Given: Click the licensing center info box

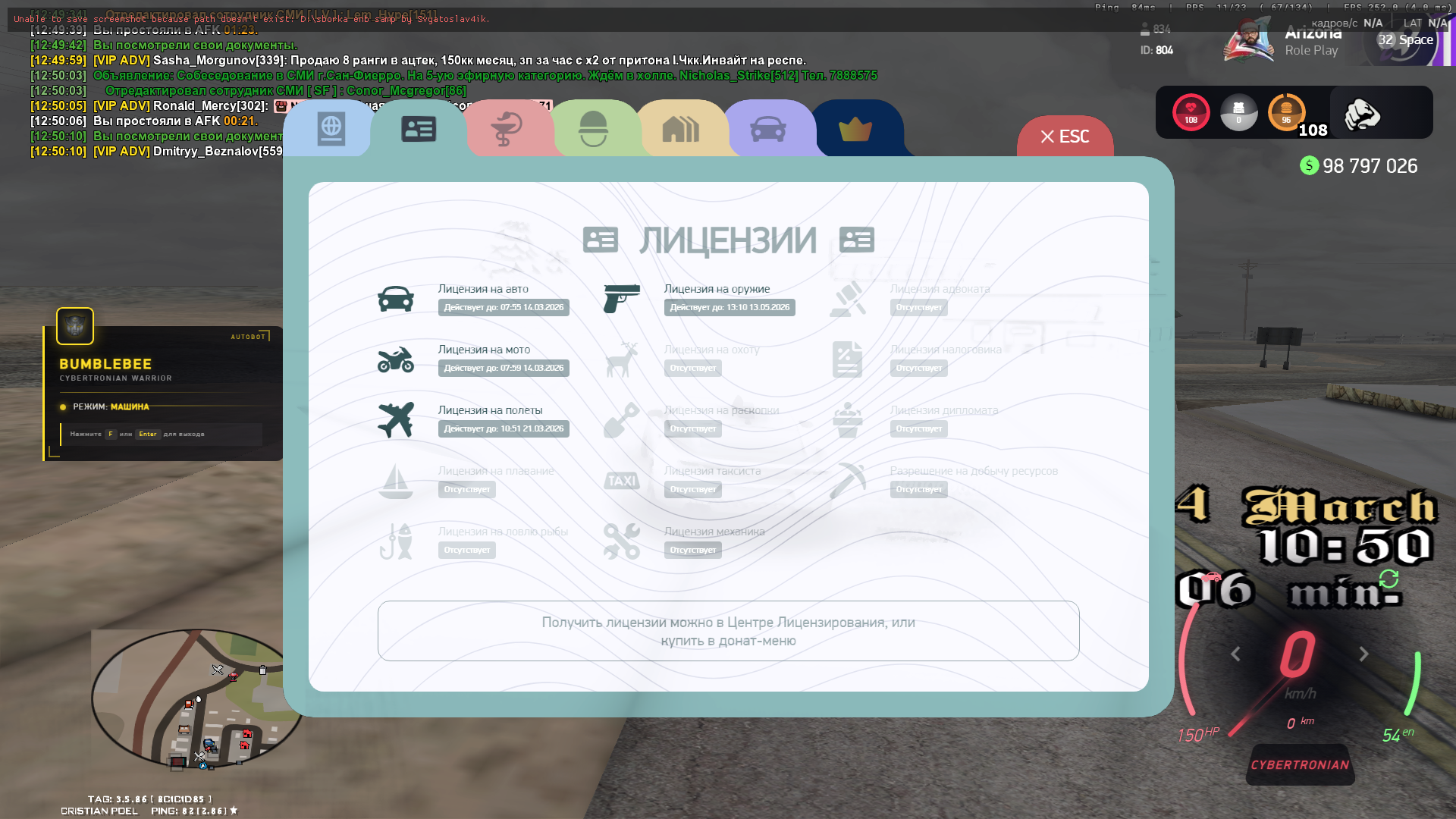Looking at the screenshot, I should point(728,631).
